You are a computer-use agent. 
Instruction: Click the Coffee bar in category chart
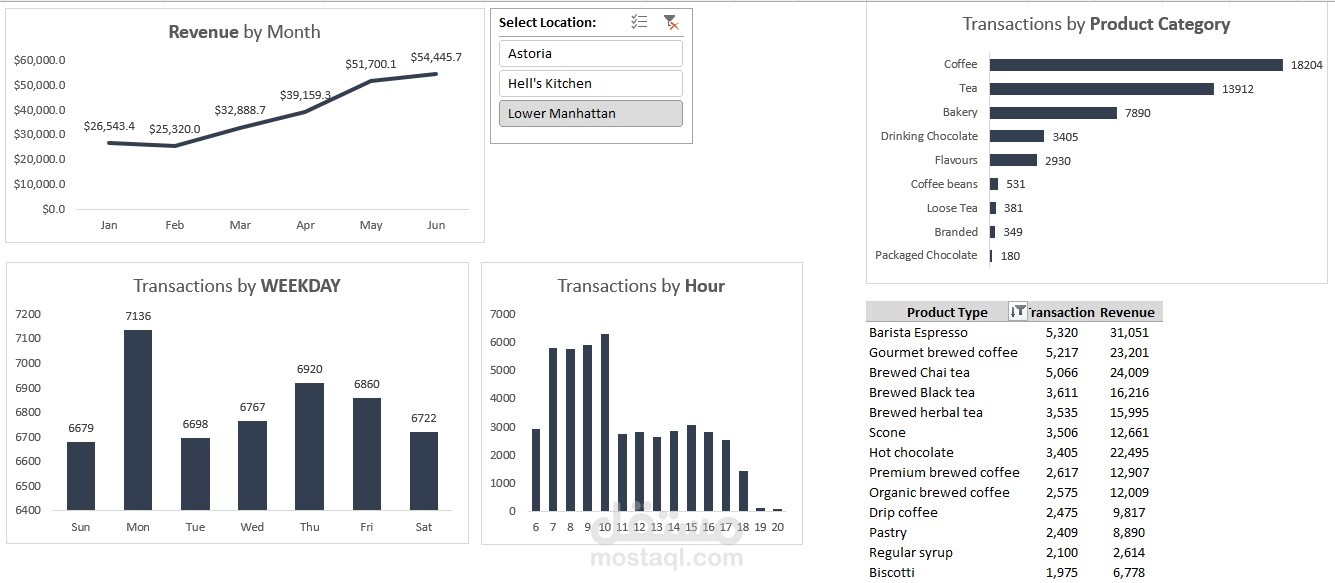(x=1136, y=65)
